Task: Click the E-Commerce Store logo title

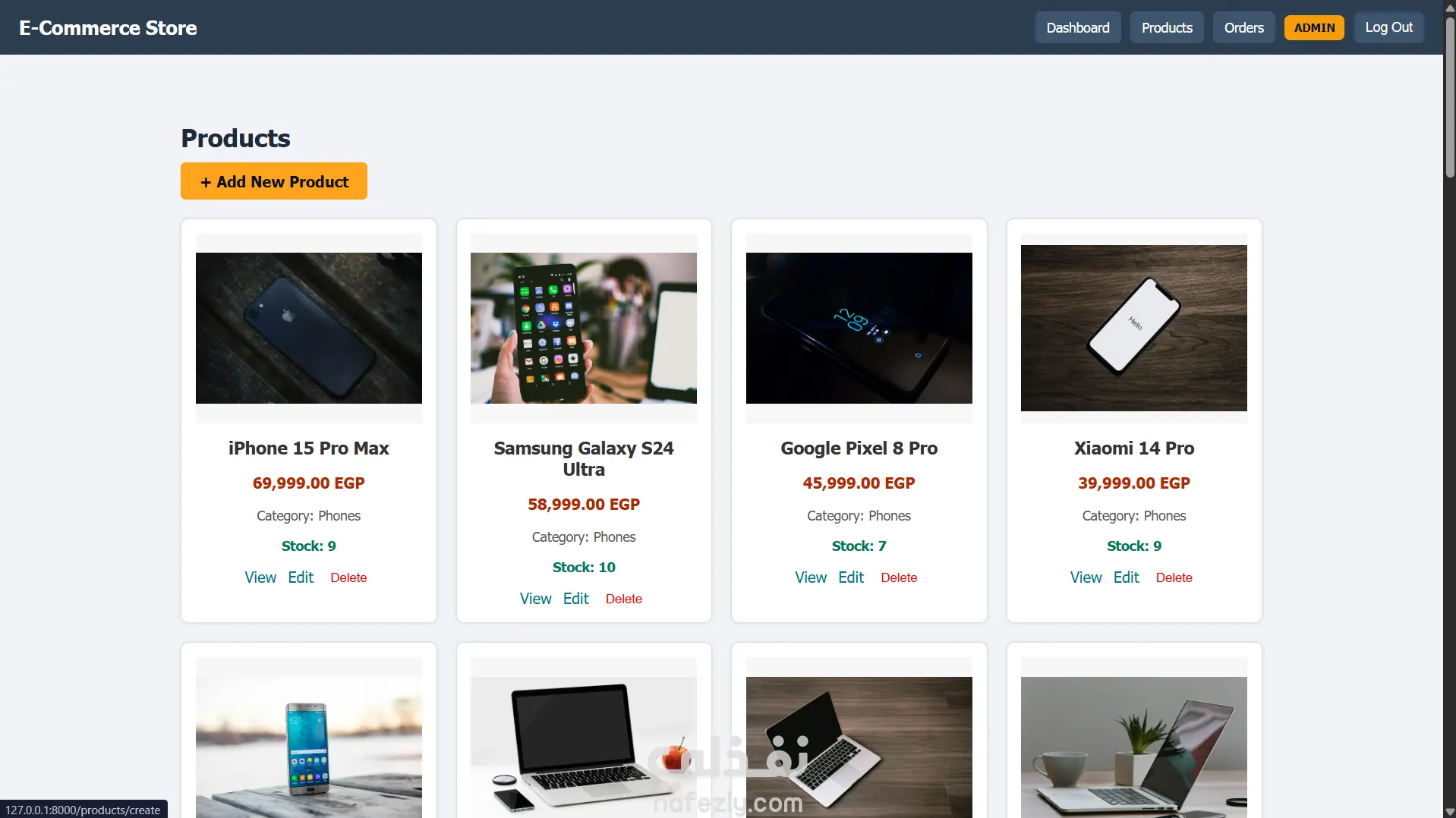Action: [108, 28]
